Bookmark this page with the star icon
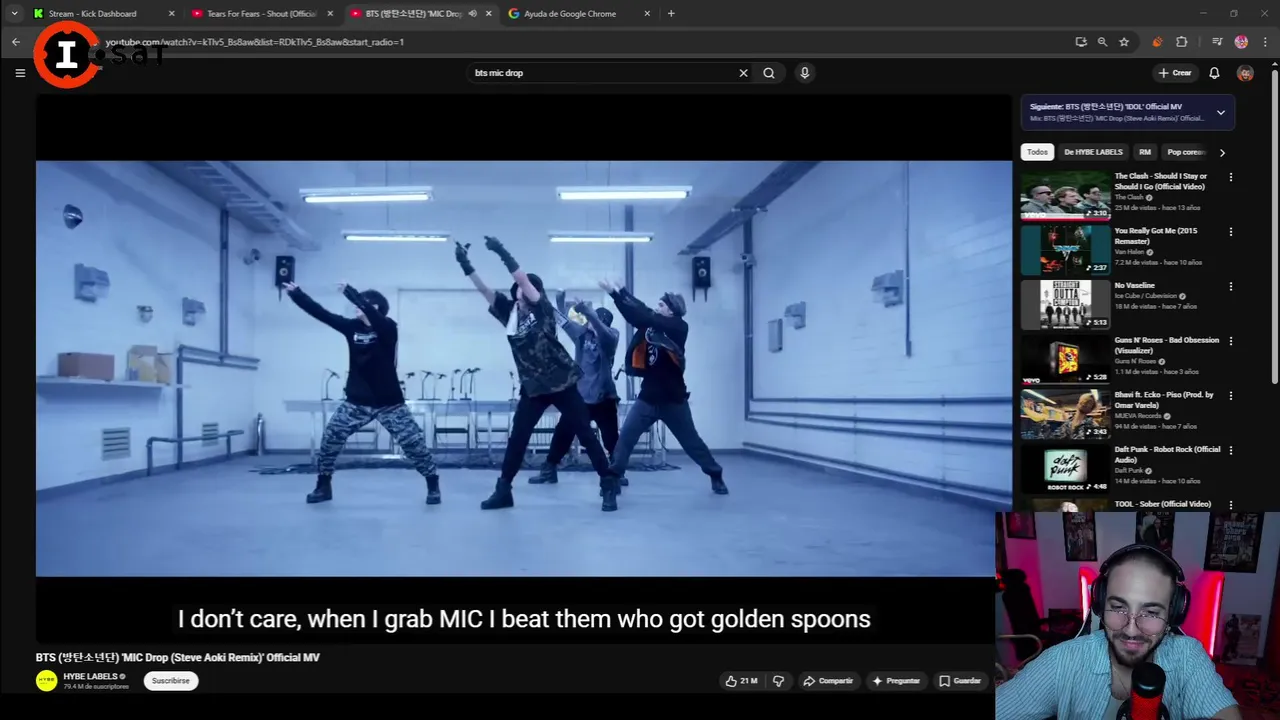Screen dimensions: 1280x720 [1124, 42]
